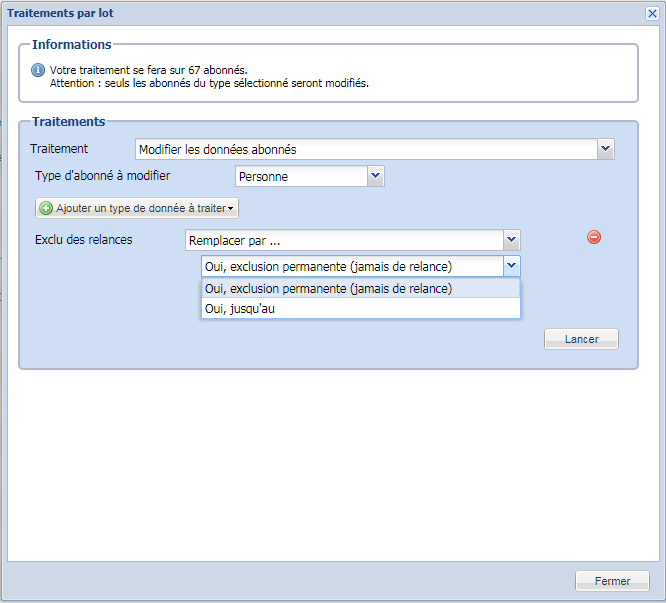The image size is (666, 603).
Task: Collapse the exclusion value dropdown arrow
Action: pyautogui.click(x=511, y=266)
